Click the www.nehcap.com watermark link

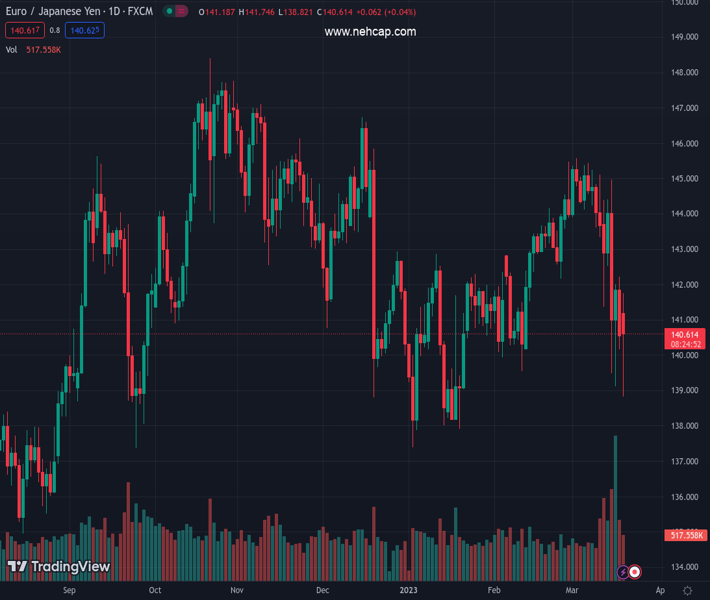(370, 32)
